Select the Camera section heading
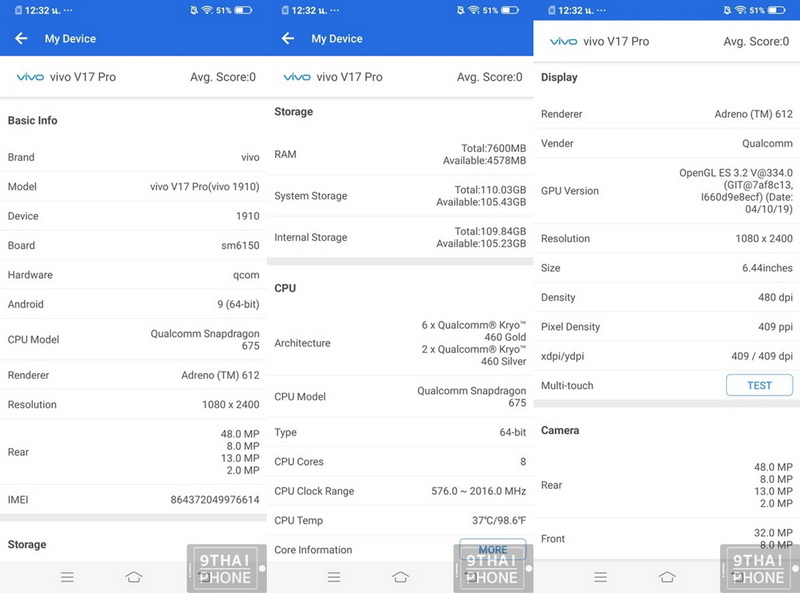800x593 pixels. pos(560,430)
